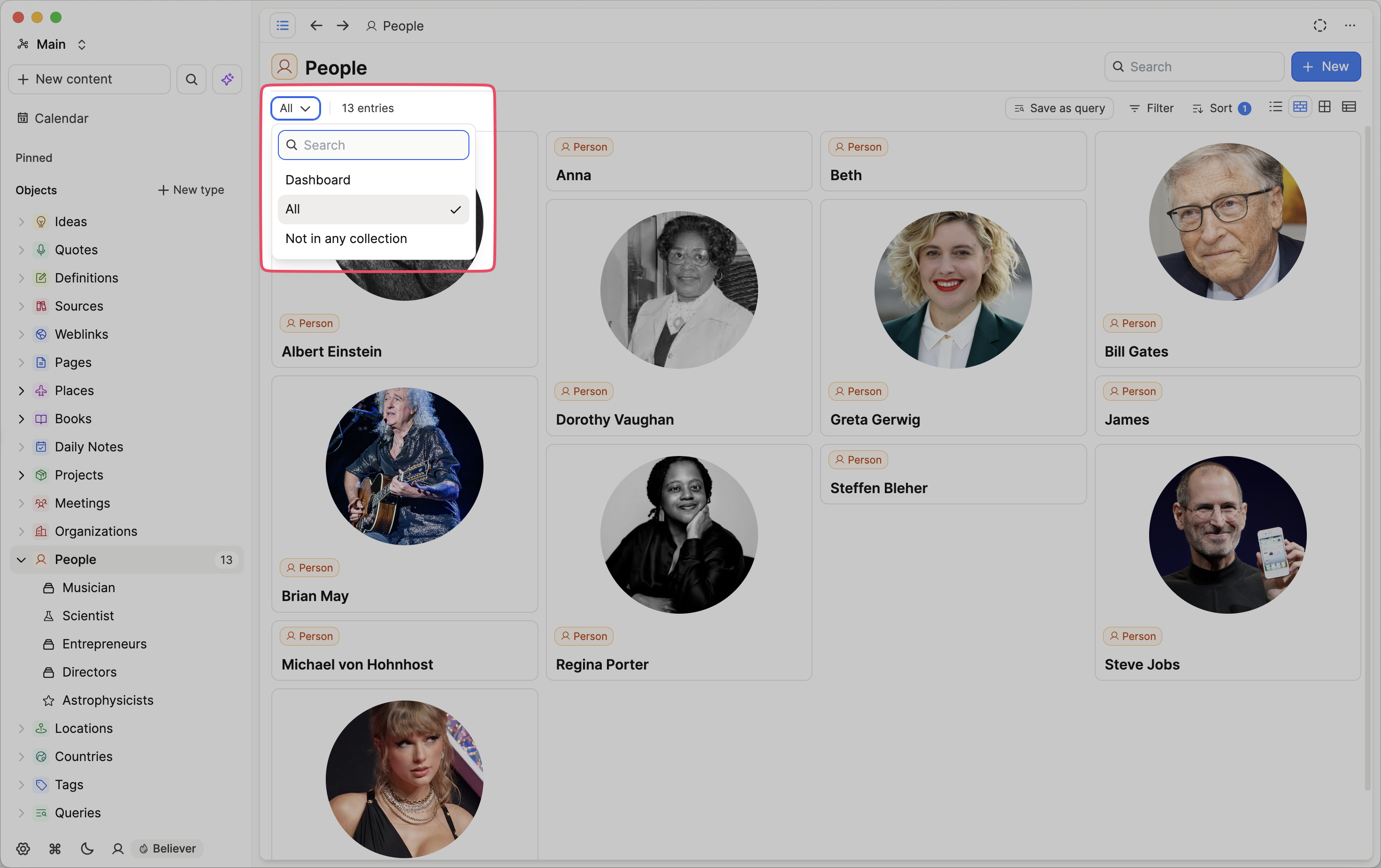Open the Quotes object type
Viewport: 1381px width, 868px height.
[76, 250]
